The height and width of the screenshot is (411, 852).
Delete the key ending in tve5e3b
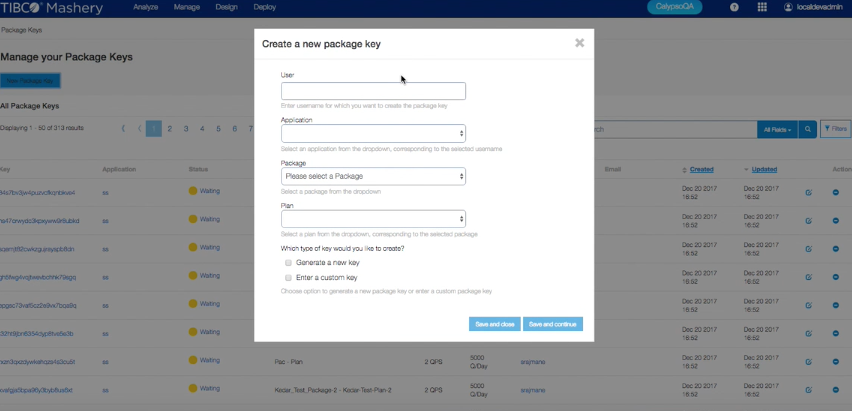pos(836,334)
